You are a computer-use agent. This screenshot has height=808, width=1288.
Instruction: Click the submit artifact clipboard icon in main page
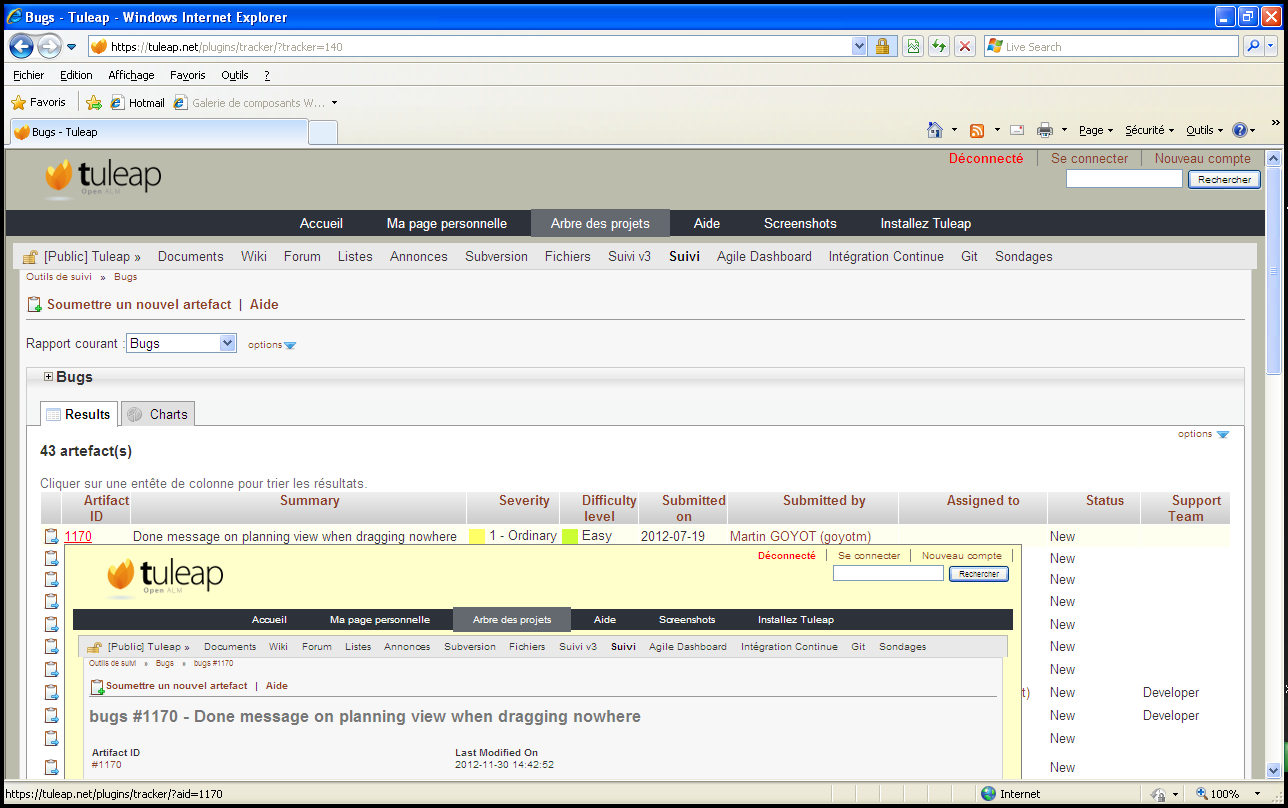click(x=35, y=304)
